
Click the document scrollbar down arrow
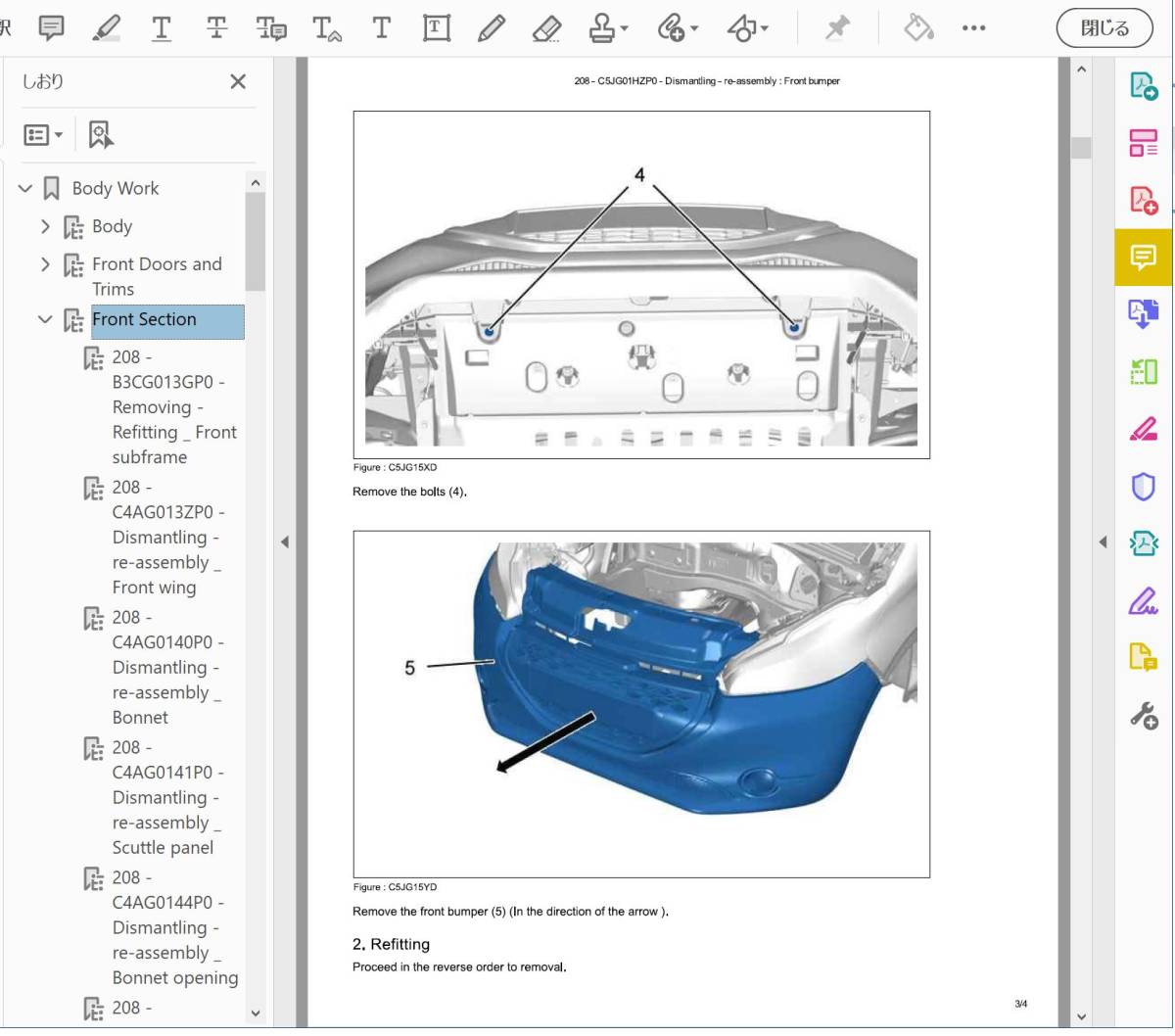1081,1016
